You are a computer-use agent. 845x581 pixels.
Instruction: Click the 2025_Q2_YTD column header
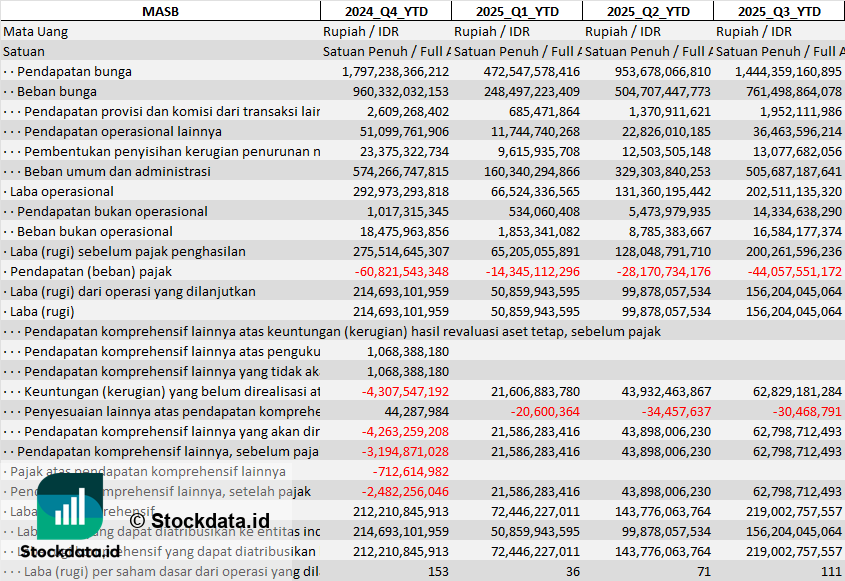pos(648,11)
